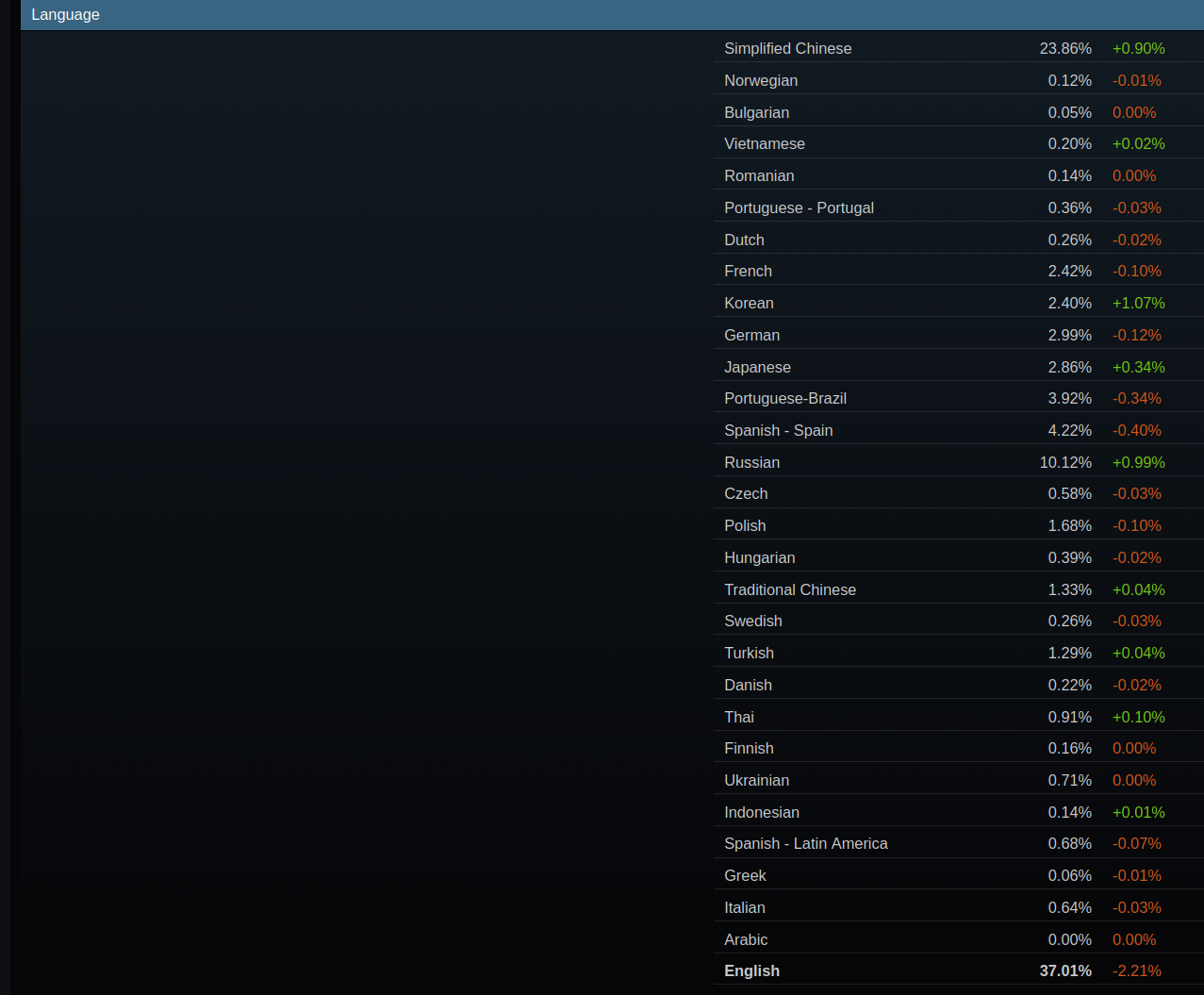Select 'Spanish - Latin America' label
Image resolution: width=1204 pixels, height=995 pixels.
click(x=806, y=843)
